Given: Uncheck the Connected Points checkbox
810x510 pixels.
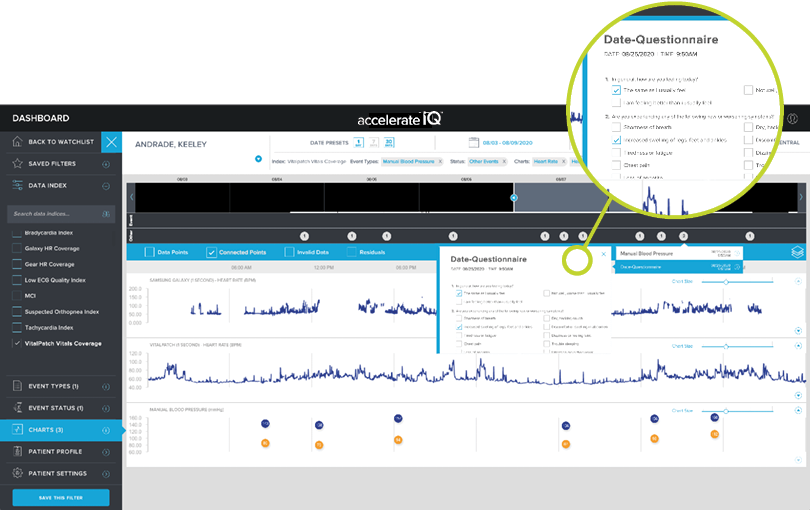Looking at the screenshot, I should 211,252.
